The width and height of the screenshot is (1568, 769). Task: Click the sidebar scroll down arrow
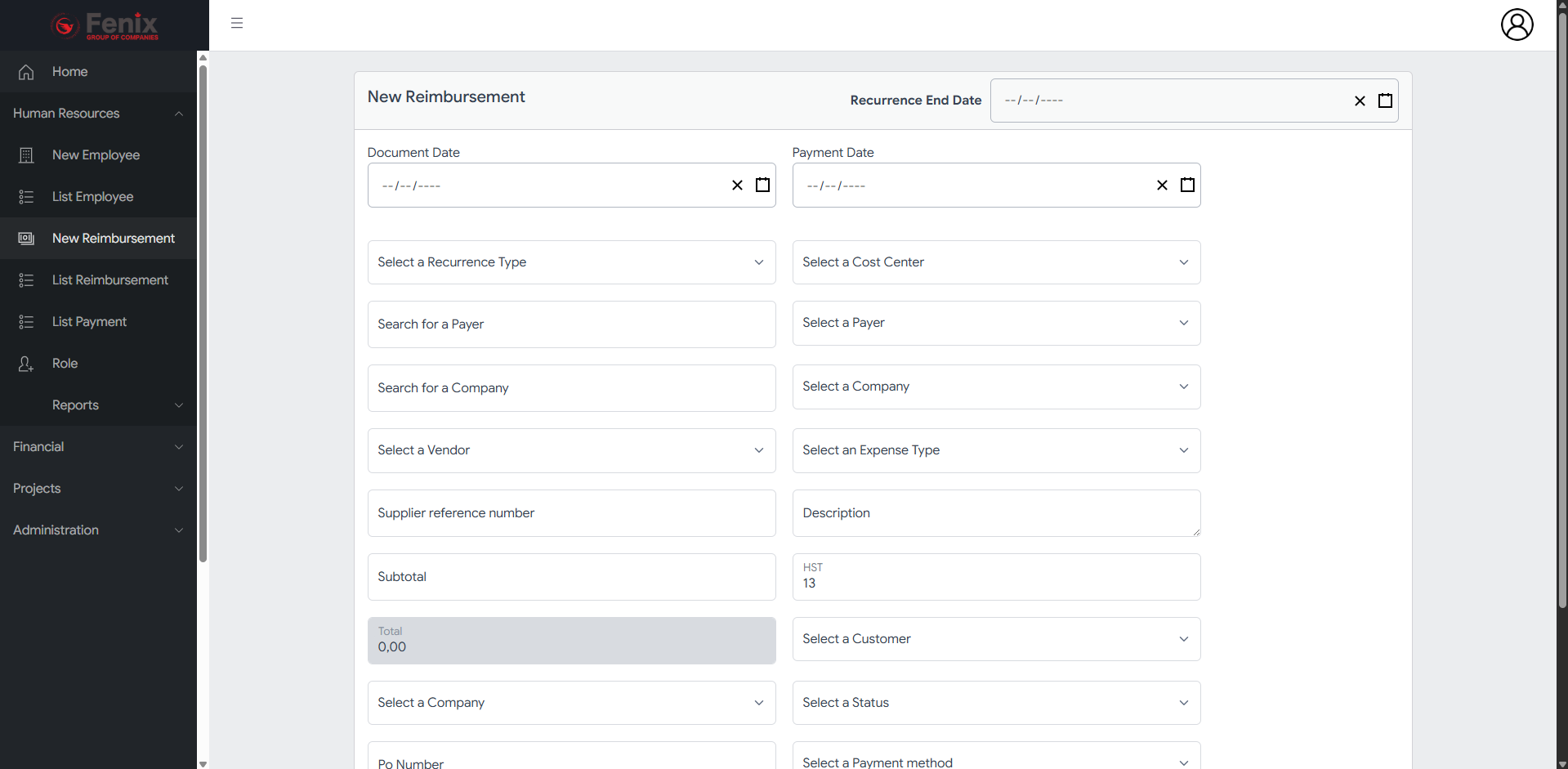(x=203, y=763)
